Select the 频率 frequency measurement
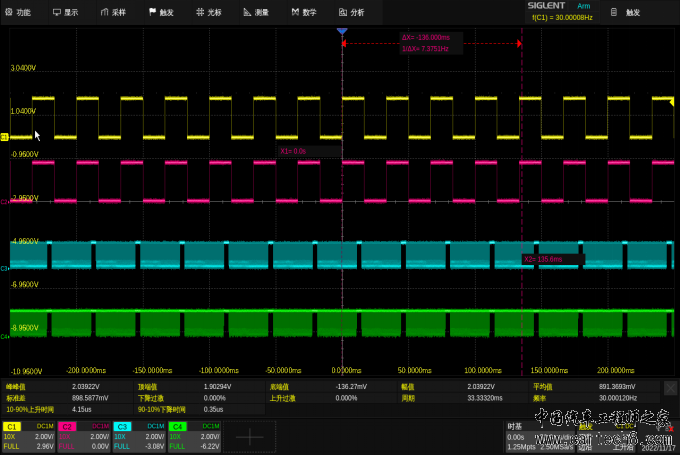The image size is (681, 455). pos(539,398)
